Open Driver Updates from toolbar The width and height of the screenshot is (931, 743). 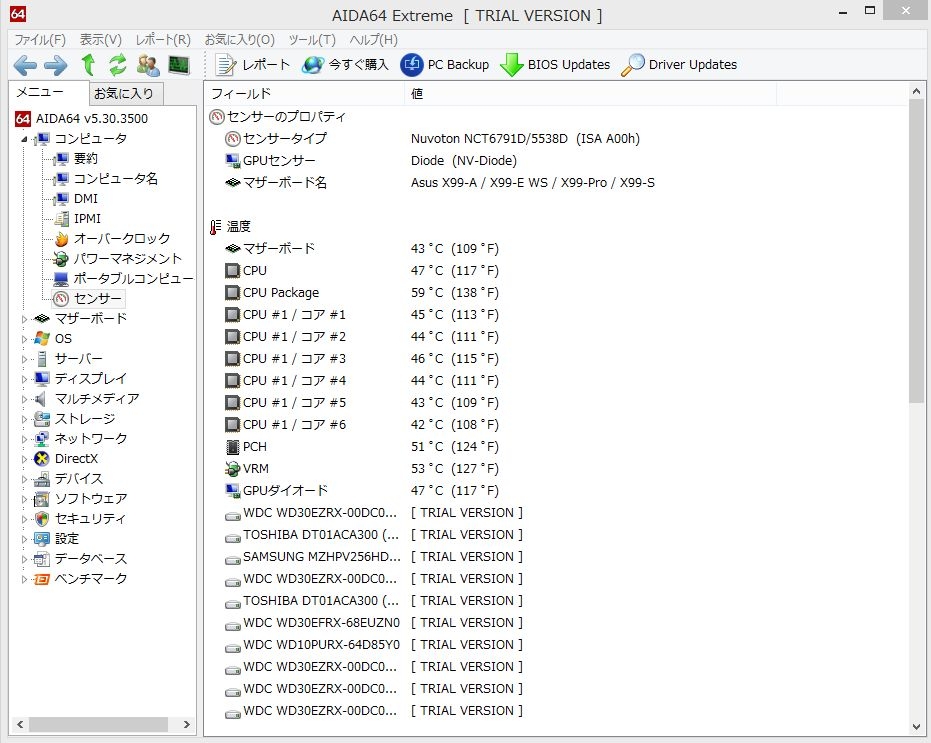[679, 65]
